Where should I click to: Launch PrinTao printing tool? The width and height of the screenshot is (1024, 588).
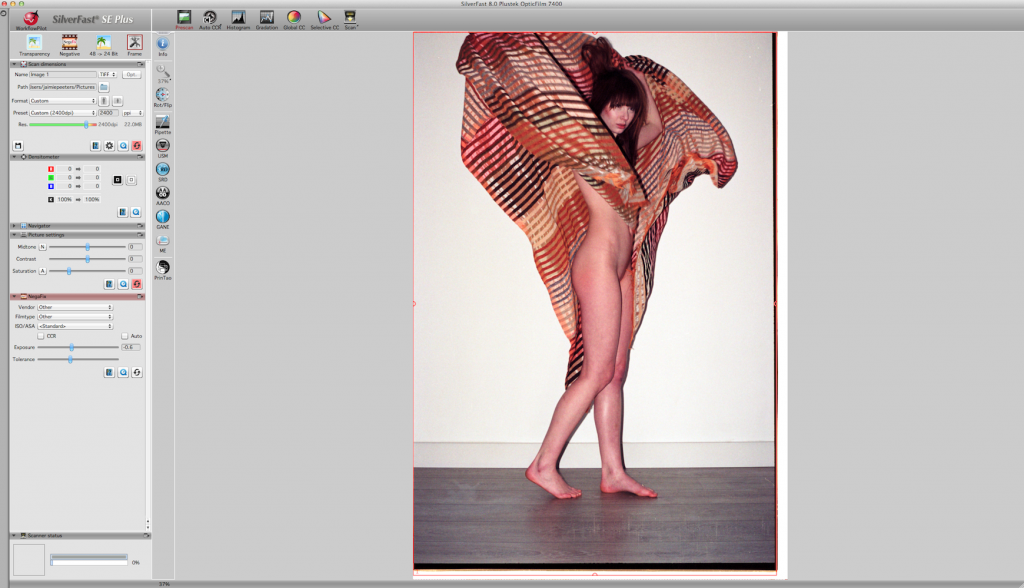click(163, 270)
